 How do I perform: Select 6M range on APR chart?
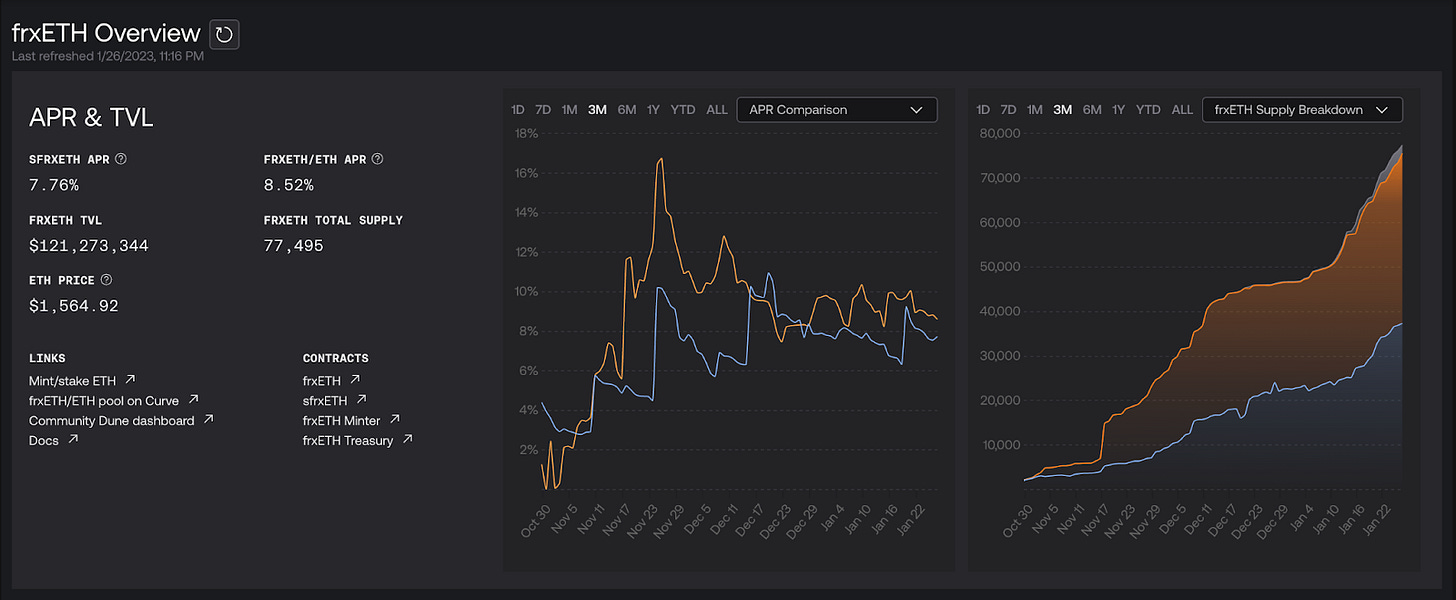click(627, 110)
